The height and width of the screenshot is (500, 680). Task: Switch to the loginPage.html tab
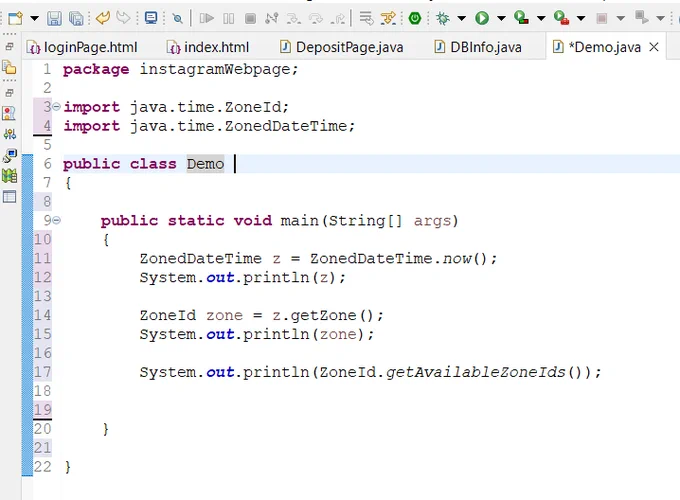pyautogui.click(x=82, y=47)
